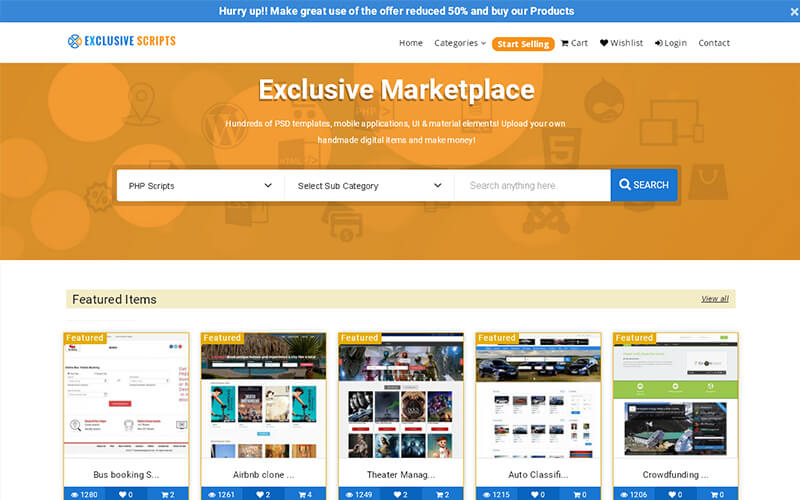Open the Cart link
Viewport: 800px width, 500px height.
[574, 43]
